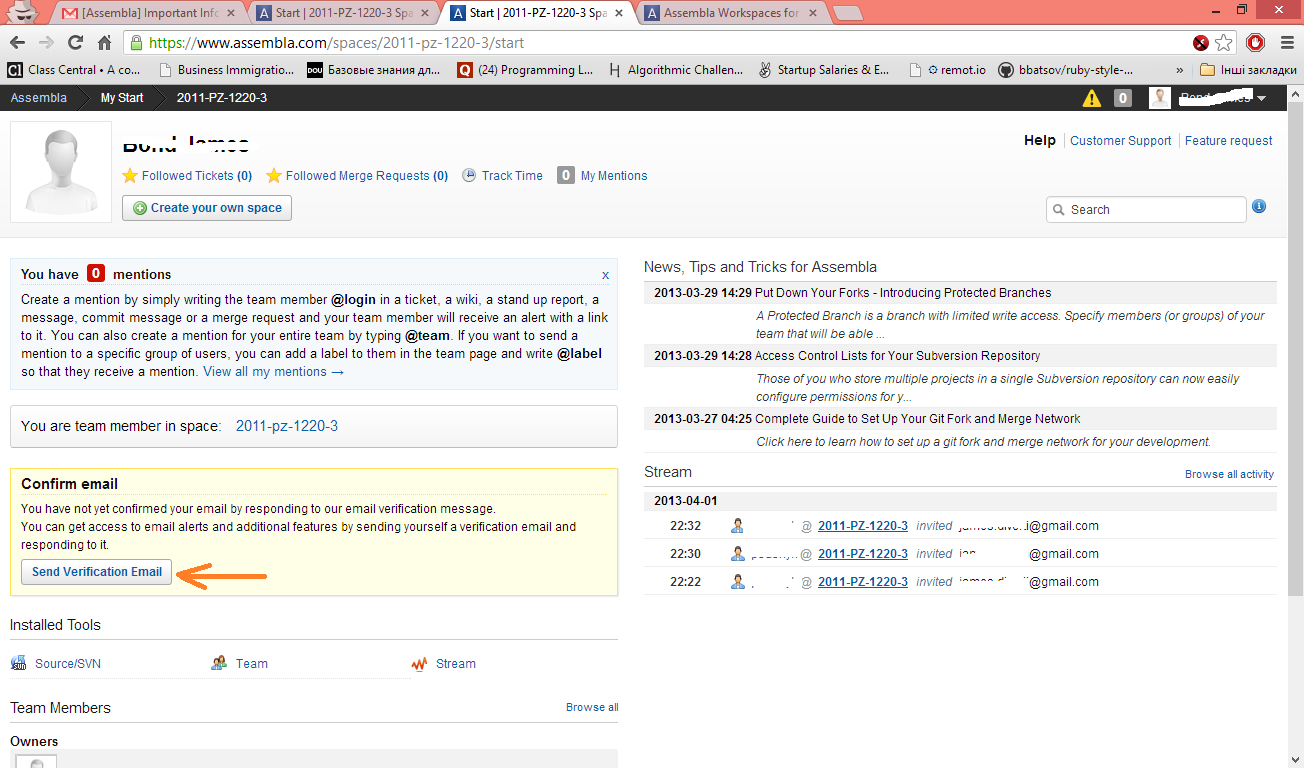Click the Team tool icon

(x=219, y=663)
